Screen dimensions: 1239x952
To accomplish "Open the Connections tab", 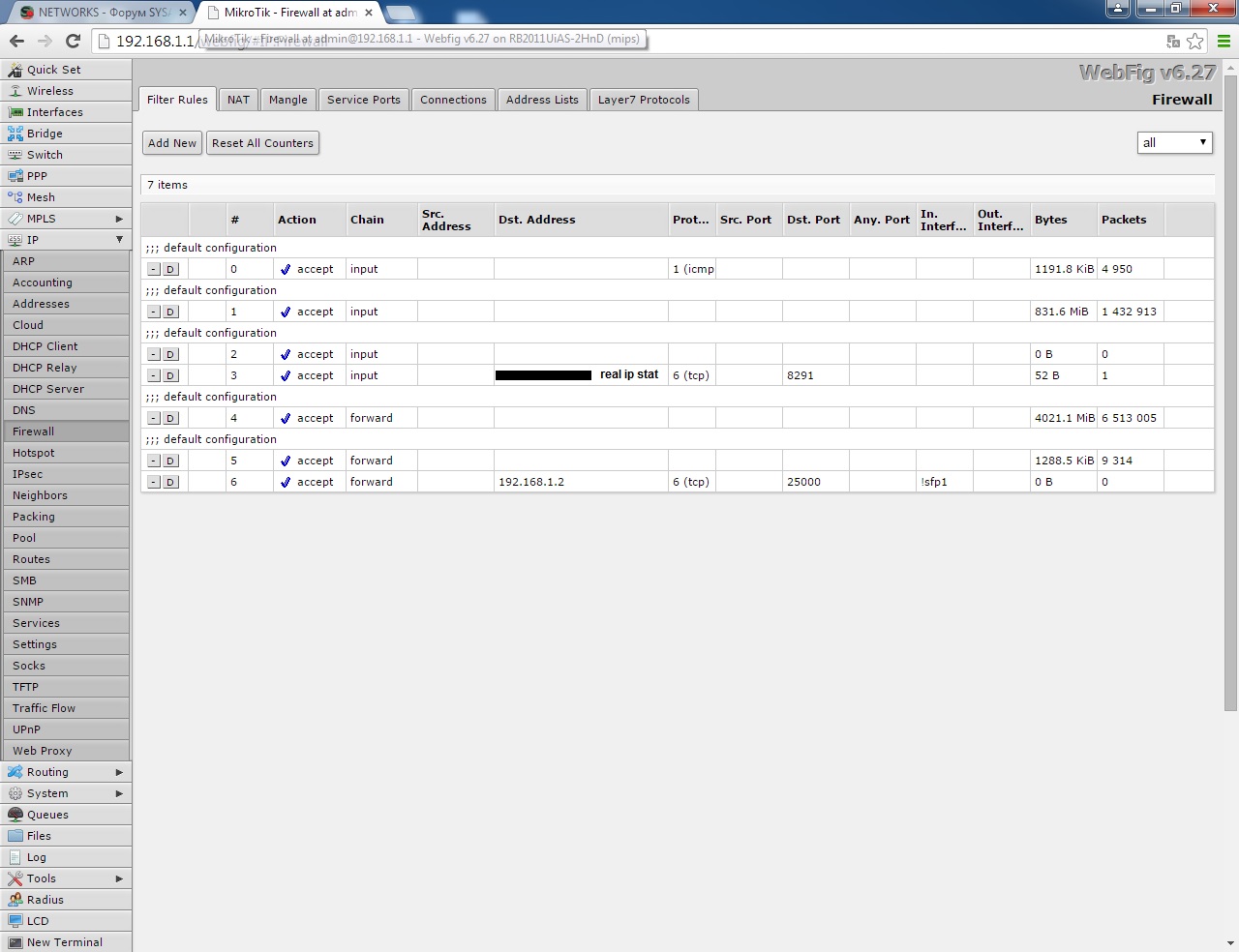I will (453, 100).
